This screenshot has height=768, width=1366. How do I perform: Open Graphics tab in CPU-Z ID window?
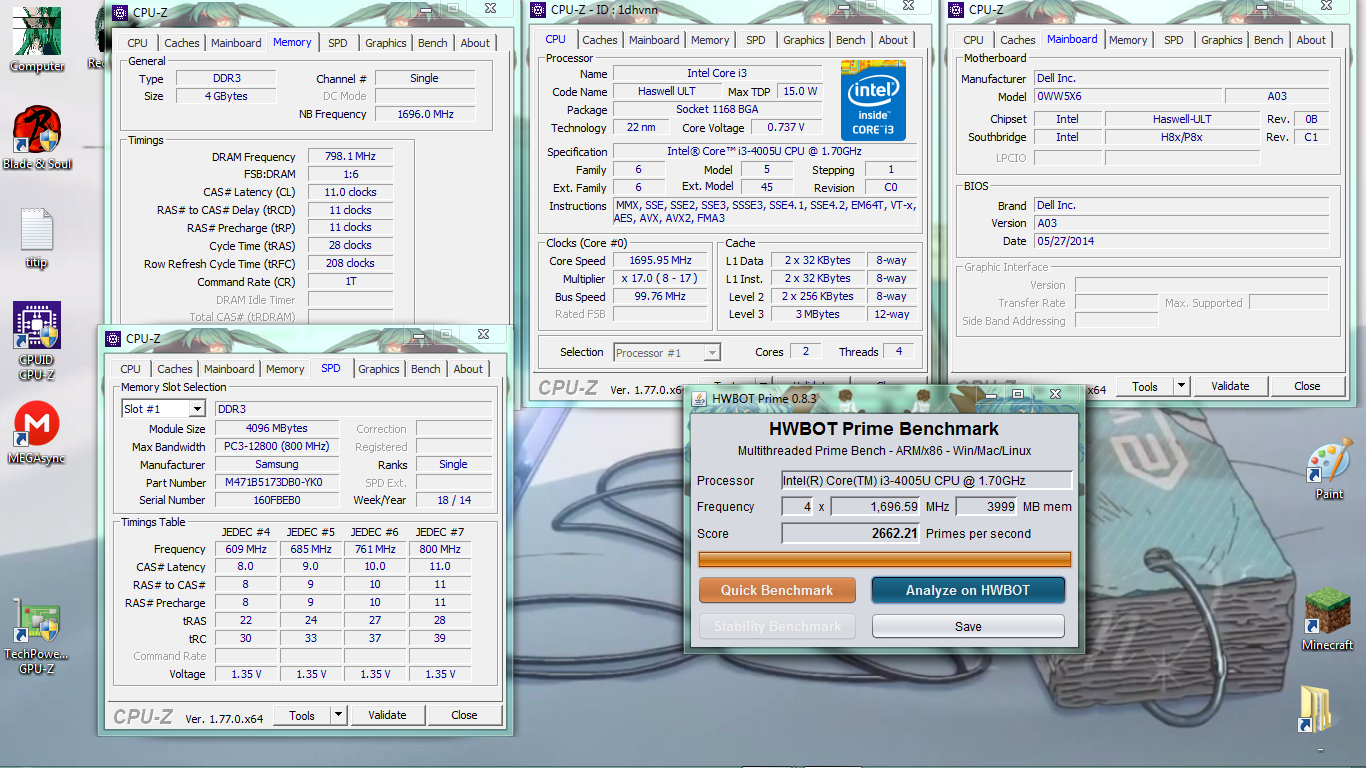804,40
